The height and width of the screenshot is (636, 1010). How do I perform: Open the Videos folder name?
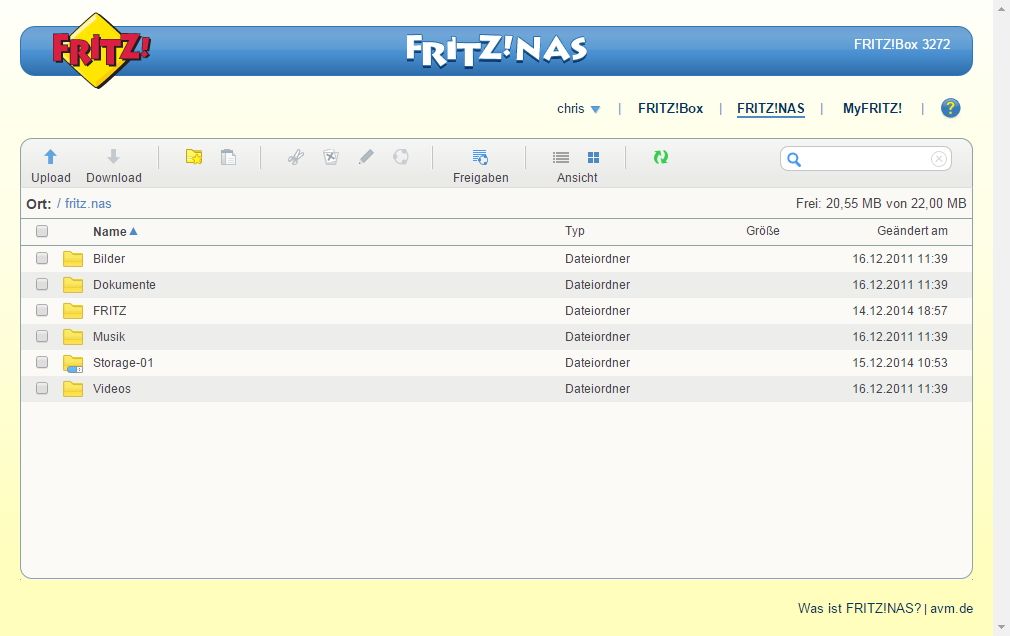click(x=111, y=389)
